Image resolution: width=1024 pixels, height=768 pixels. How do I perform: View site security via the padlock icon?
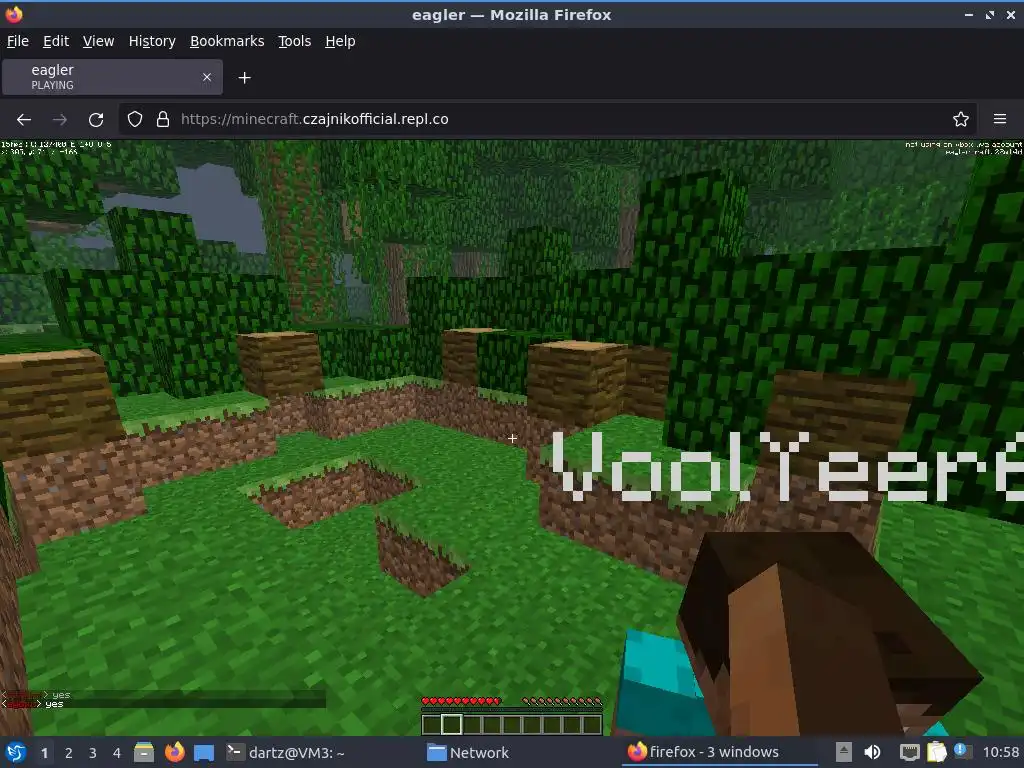163,120
